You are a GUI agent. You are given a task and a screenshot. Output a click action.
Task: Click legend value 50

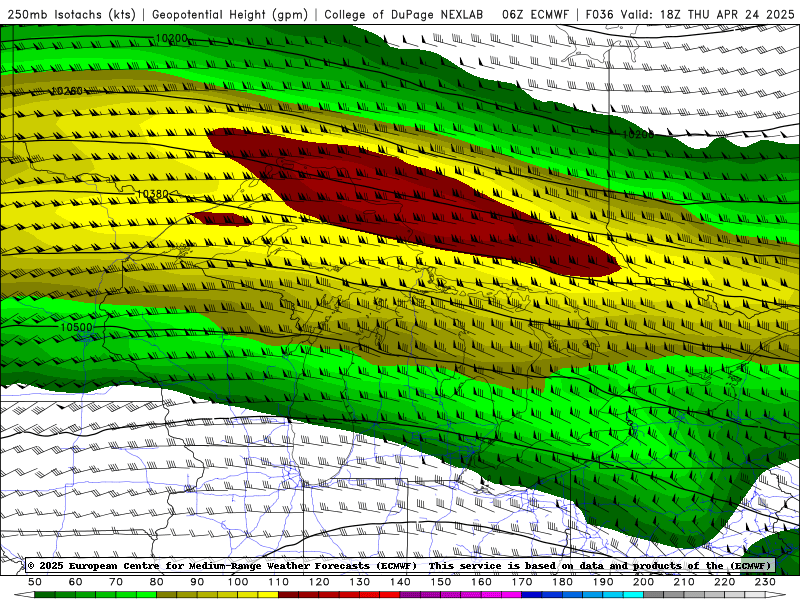pyautogui.click(x=35, y=582)
